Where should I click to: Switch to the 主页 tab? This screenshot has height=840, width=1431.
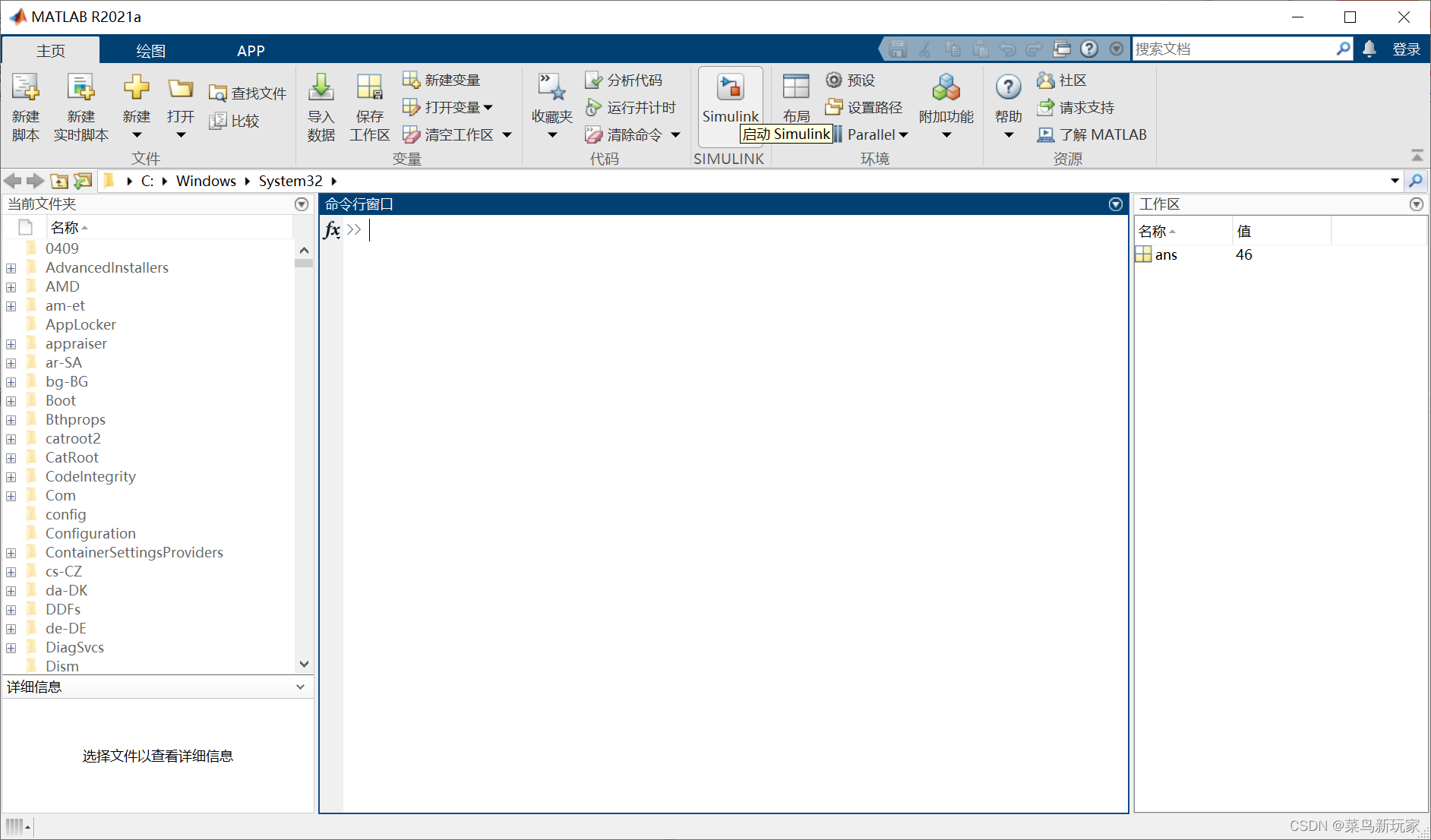pos(51,50)
